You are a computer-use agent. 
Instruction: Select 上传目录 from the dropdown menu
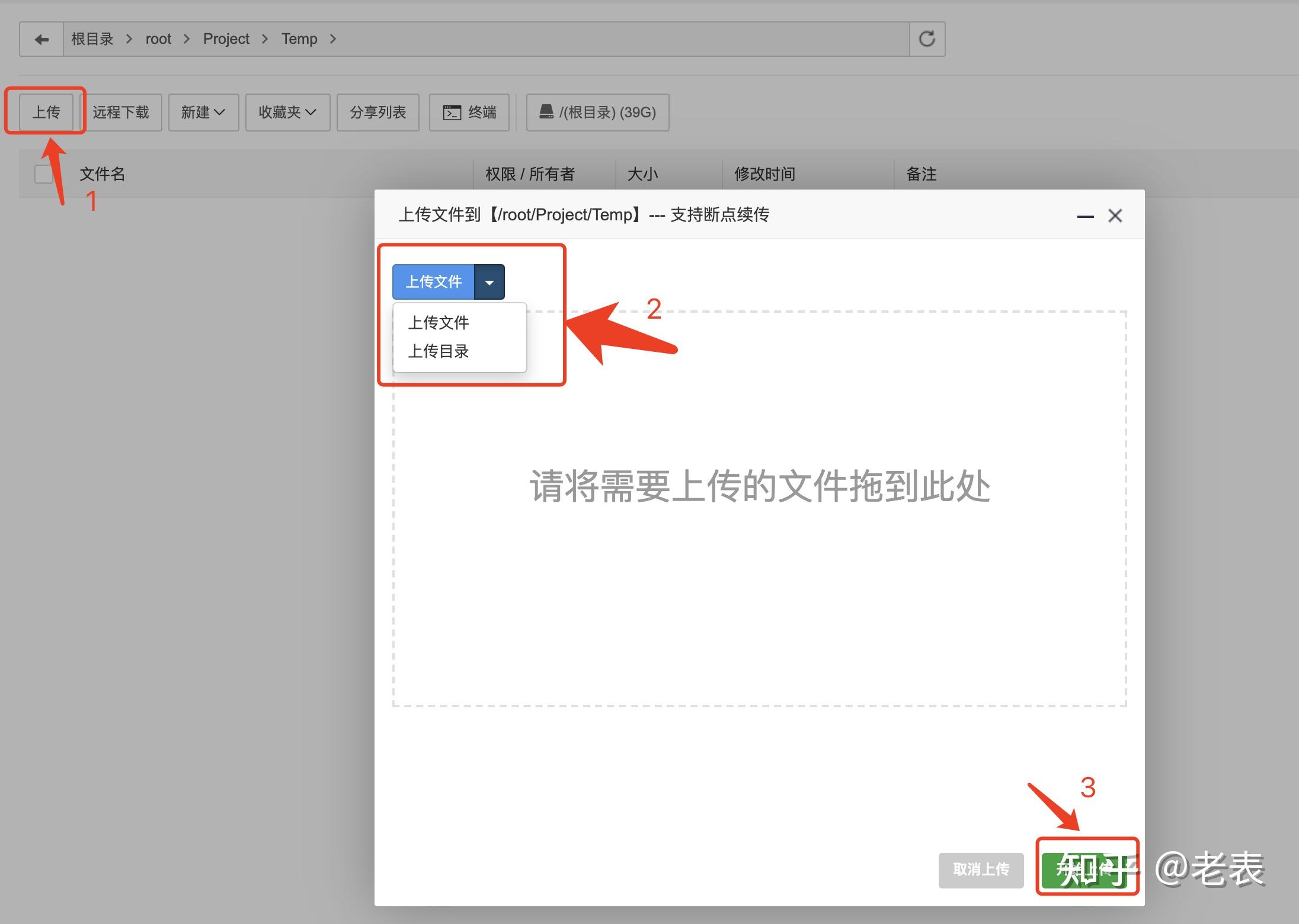tap(438, 351)
